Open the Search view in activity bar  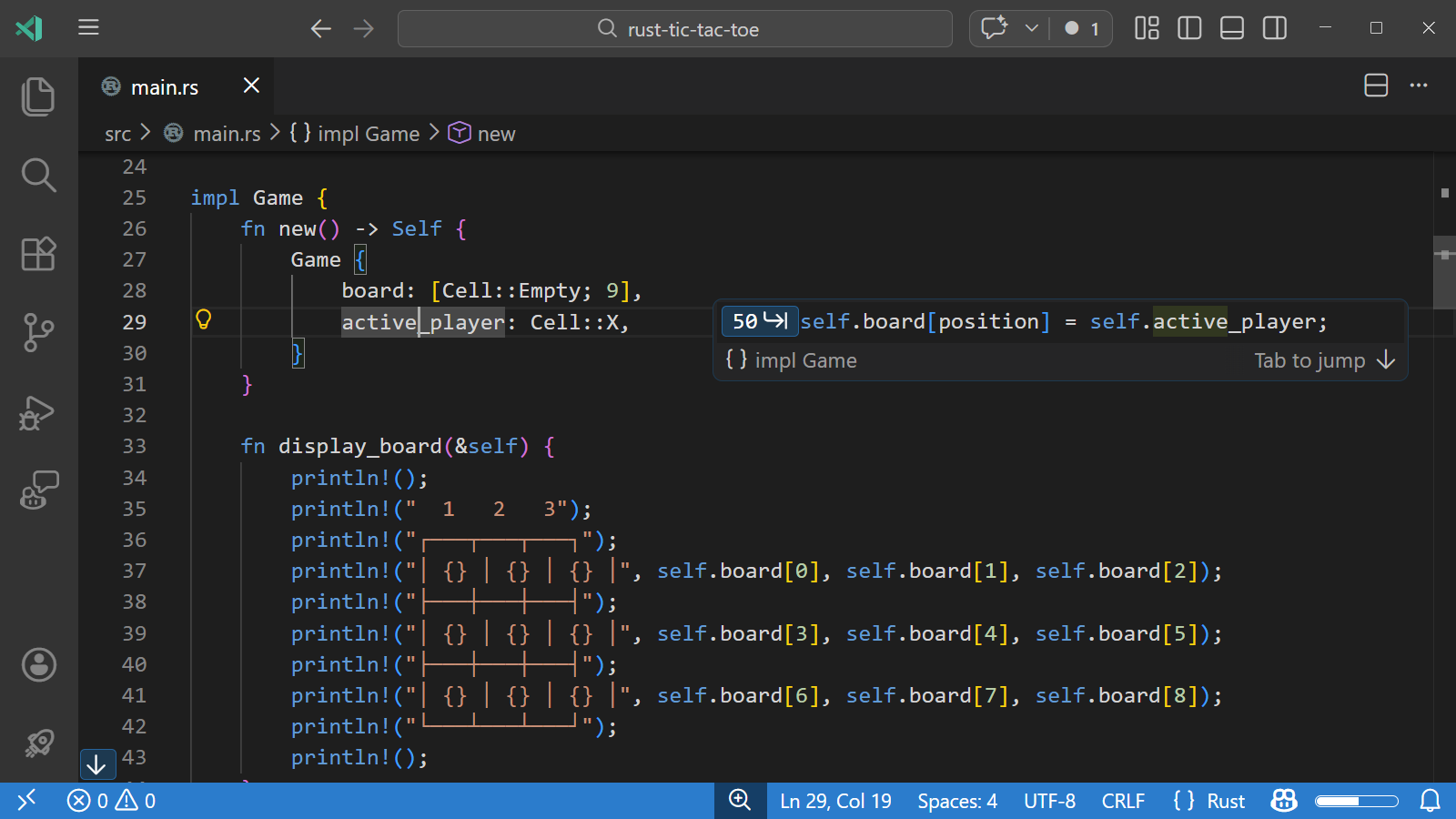[x=38, y=175]
